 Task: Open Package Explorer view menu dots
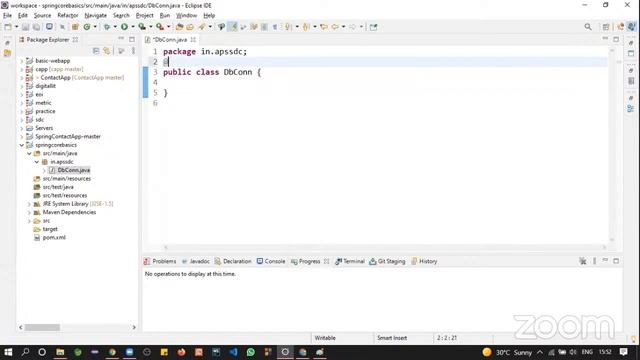[x=133, y=51]
